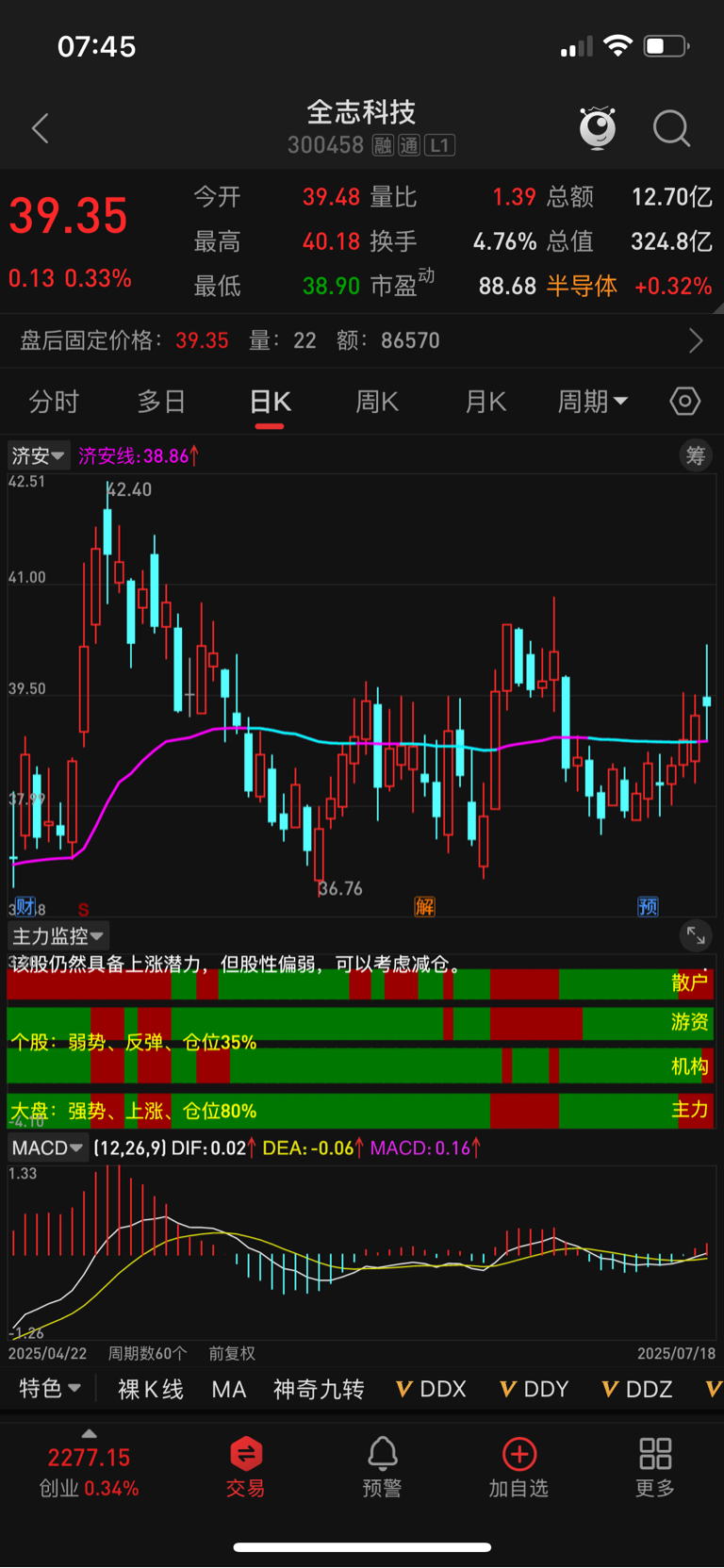The image size is (724, 1568).
Task: Select the 日K tab
Action: click(270, 402)
